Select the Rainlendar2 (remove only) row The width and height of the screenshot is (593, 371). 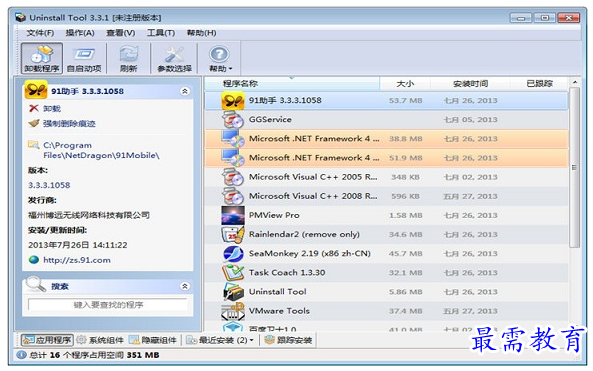(386, 234)
